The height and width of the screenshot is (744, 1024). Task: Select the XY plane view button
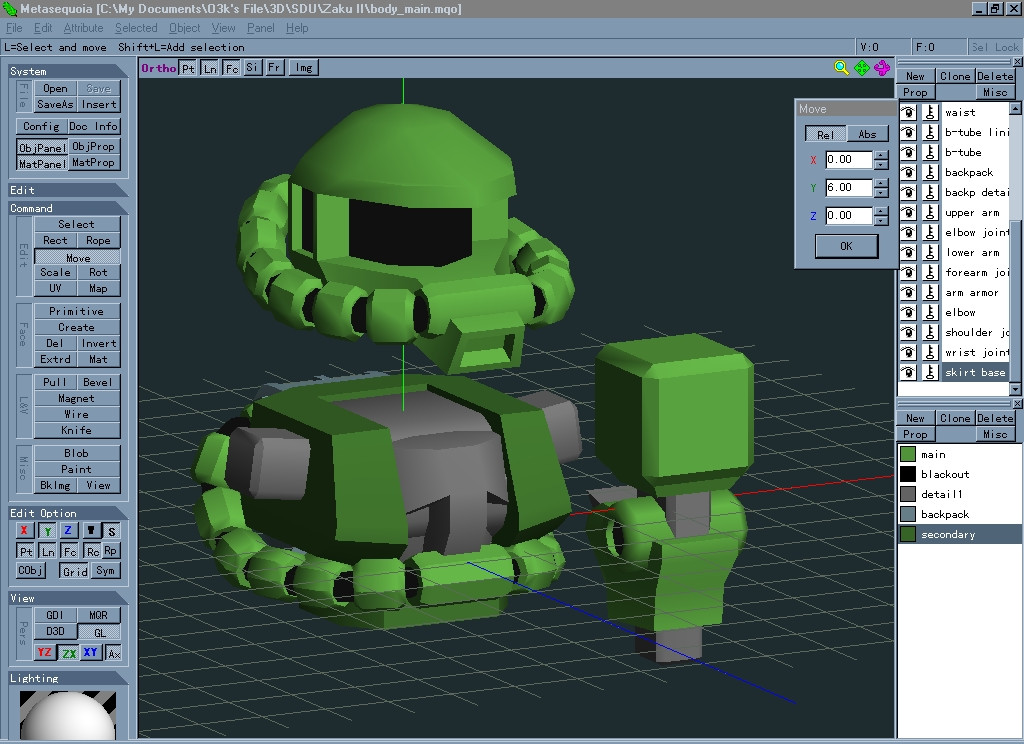(x=91, y=652)
